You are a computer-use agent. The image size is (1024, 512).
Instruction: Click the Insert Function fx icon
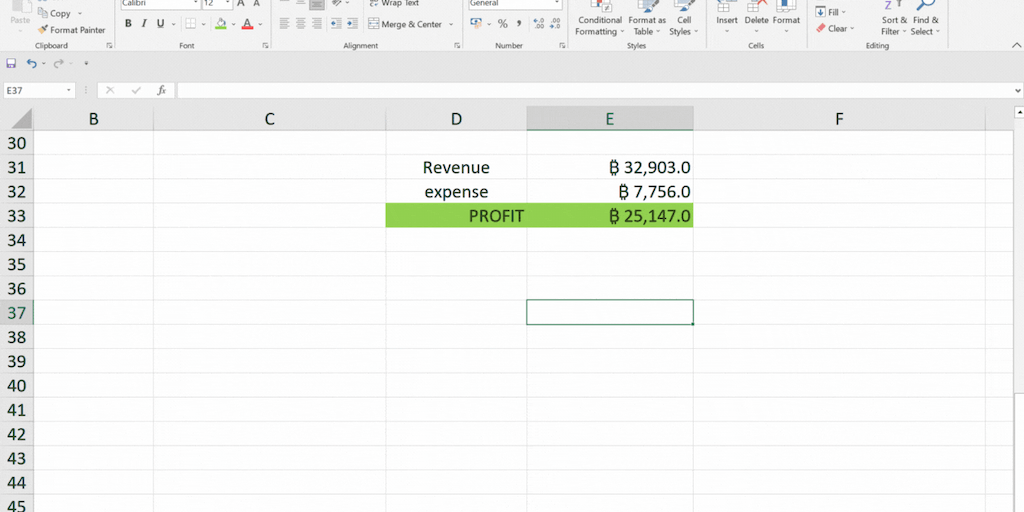point(161,90)
